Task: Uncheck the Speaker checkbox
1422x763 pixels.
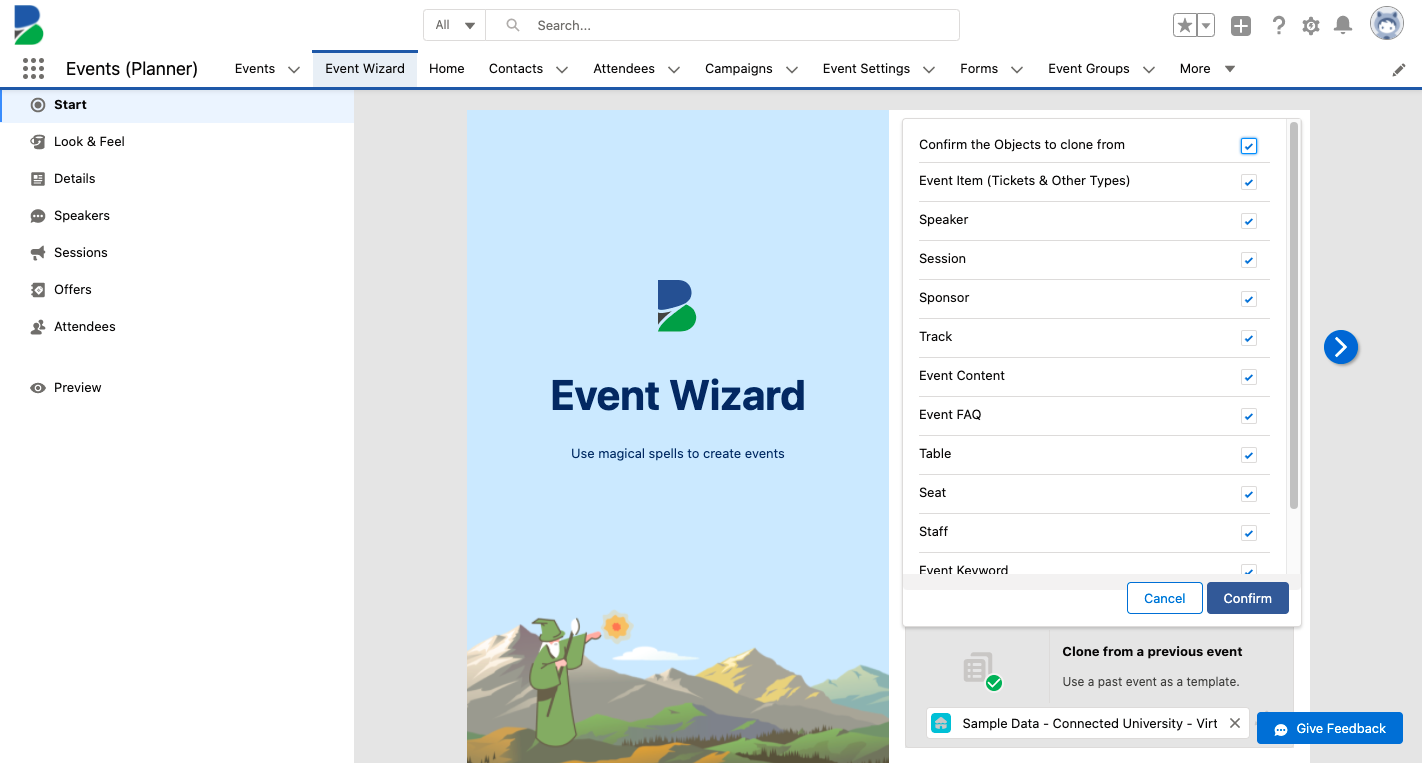Action: pyautogui.click(x=1249, y=221)
